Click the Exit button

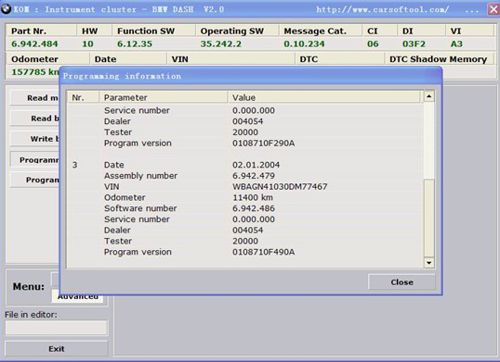56,349
